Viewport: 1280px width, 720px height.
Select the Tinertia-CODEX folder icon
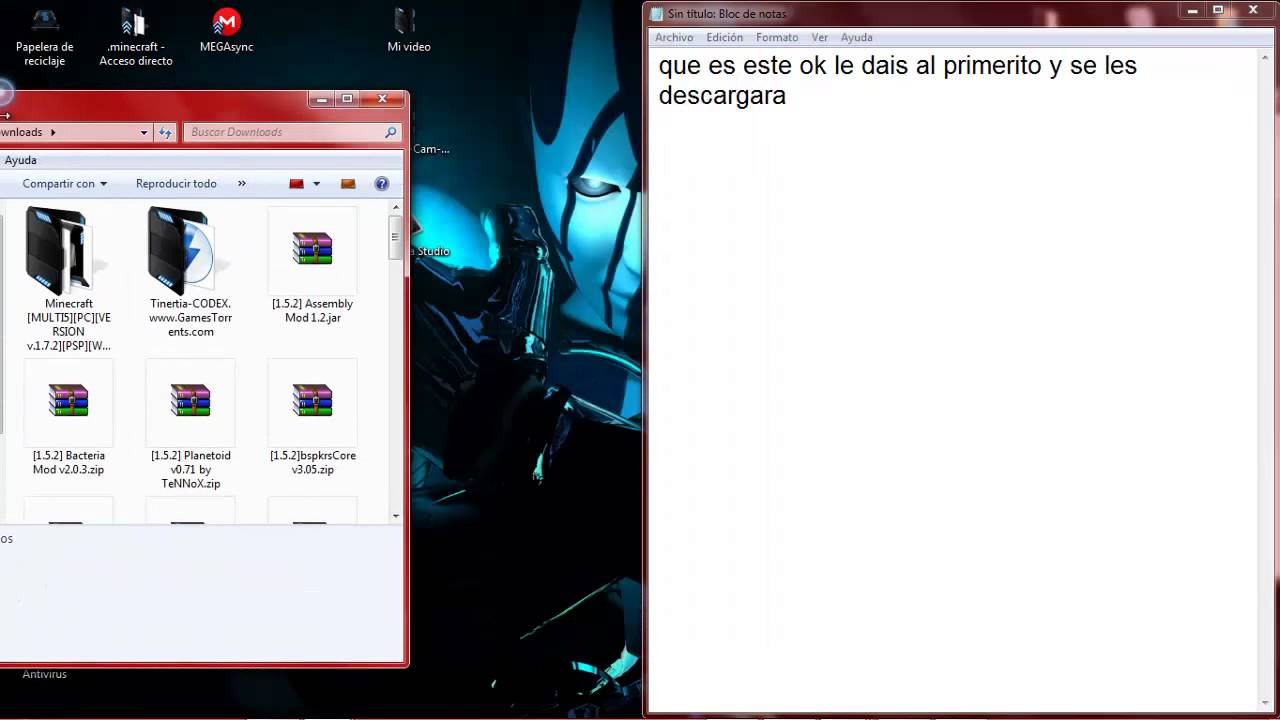(190, 272)
